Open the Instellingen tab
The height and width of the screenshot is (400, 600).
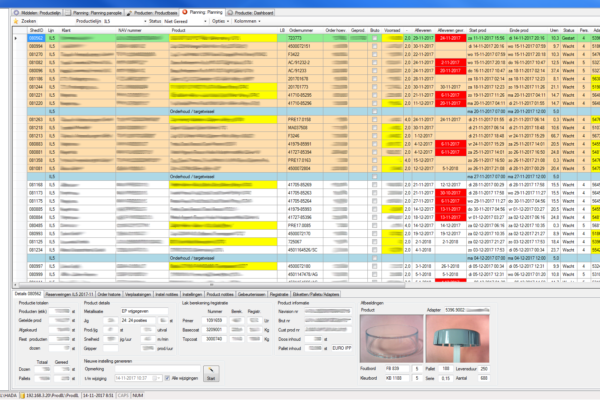192,294
